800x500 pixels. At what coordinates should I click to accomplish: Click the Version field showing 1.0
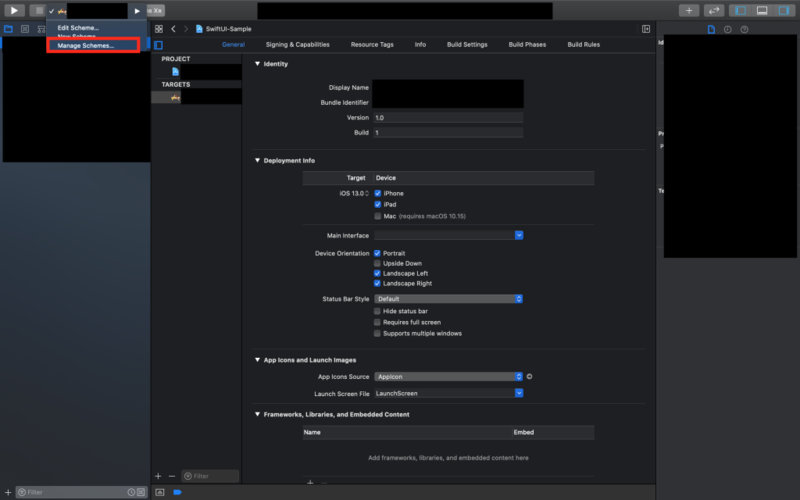tap(448, 118)
